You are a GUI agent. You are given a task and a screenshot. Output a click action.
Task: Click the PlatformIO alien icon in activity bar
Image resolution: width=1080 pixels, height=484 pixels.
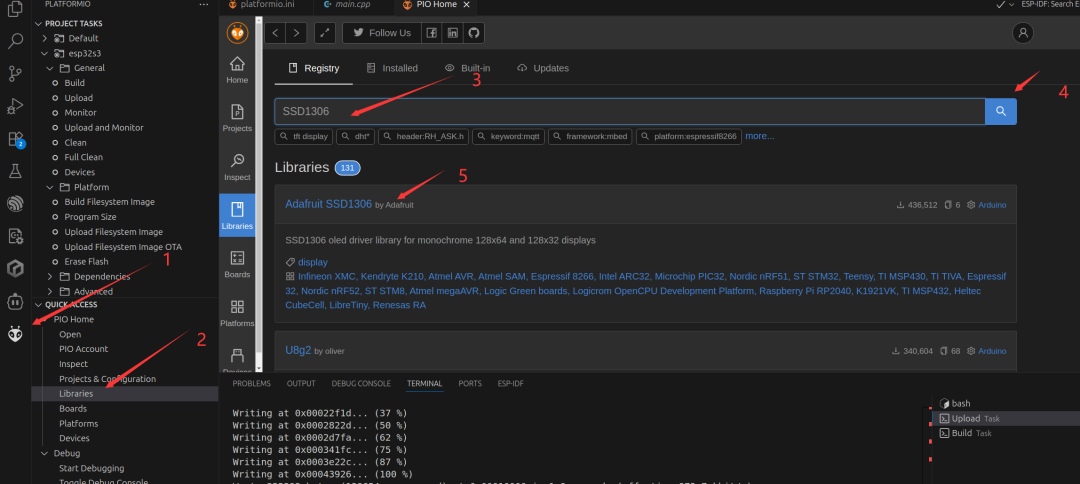point(15,335)
